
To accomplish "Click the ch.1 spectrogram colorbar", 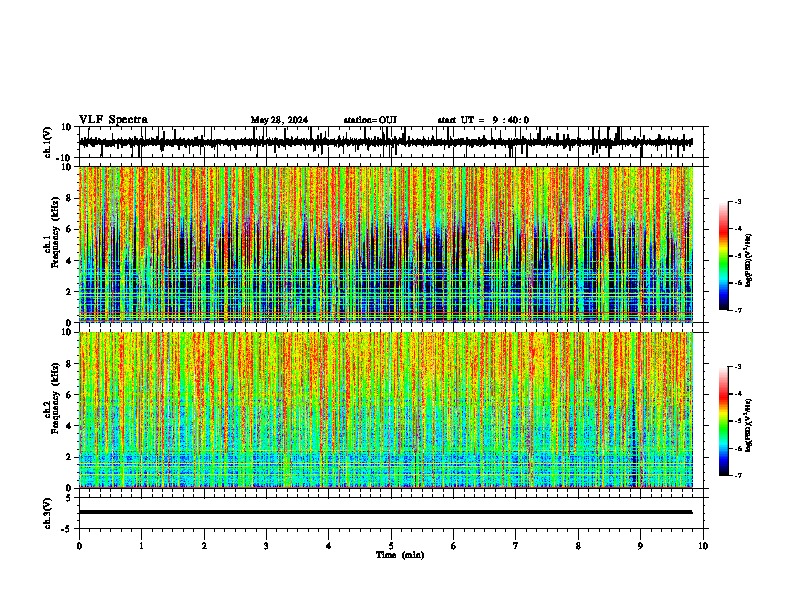I will click(724, 256).
